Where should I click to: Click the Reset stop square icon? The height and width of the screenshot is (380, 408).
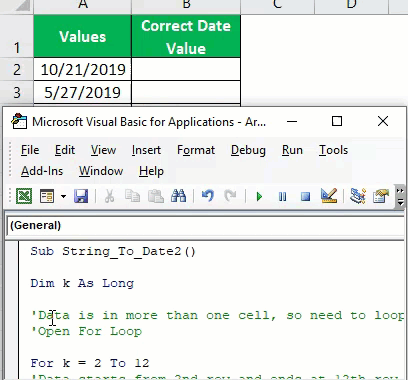(x=305, y=196)
